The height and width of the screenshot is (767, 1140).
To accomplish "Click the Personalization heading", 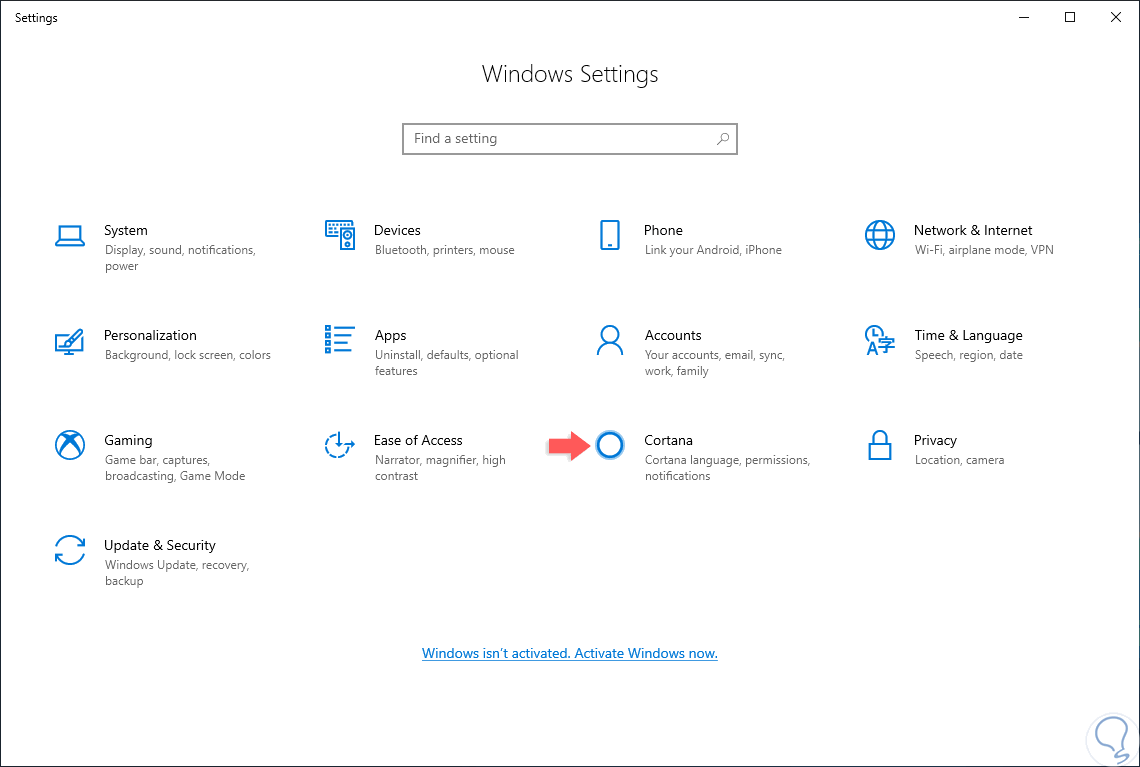I will (x=150, y=335).
